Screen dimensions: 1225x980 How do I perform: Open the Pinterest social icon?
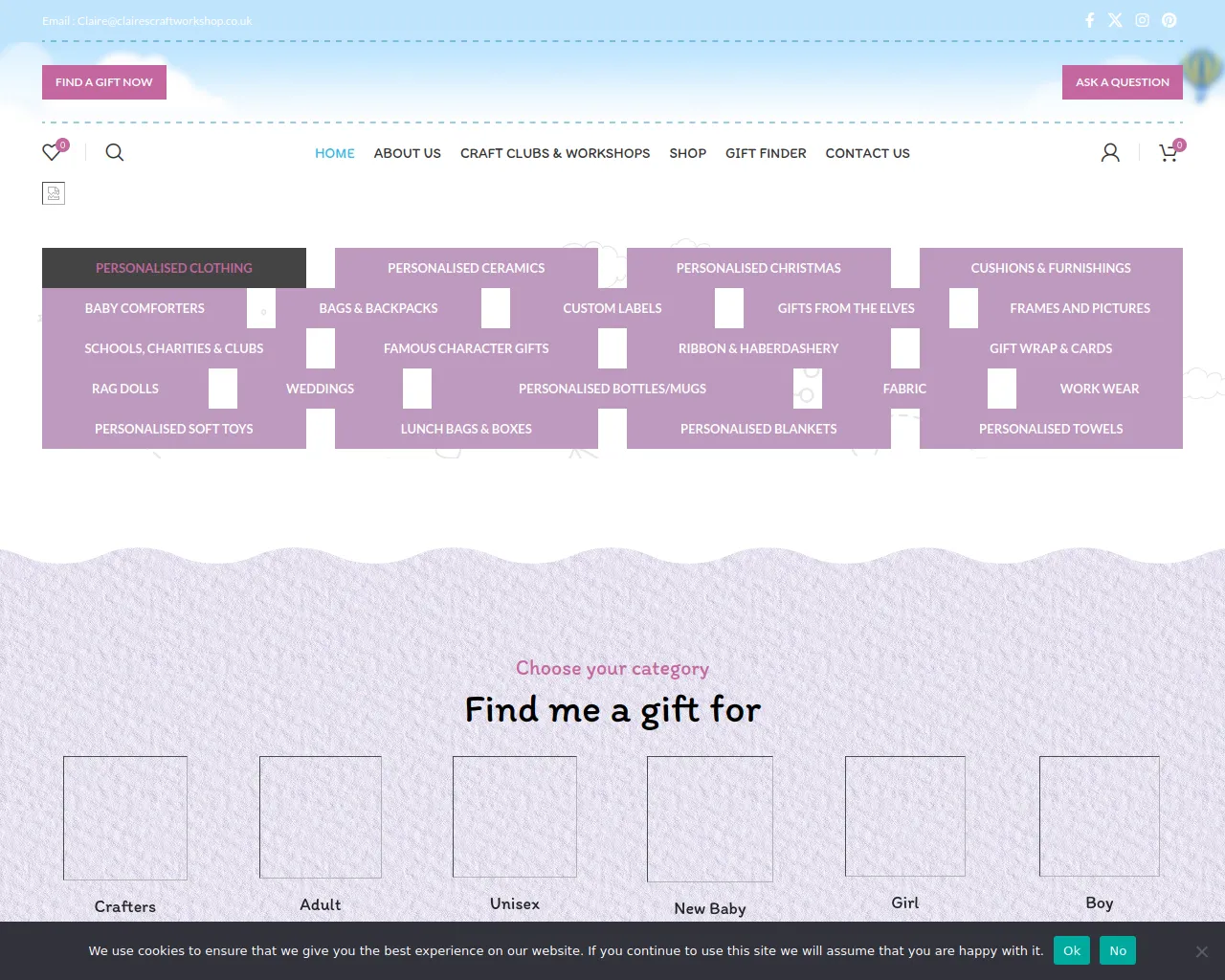tap(1169, 20)
